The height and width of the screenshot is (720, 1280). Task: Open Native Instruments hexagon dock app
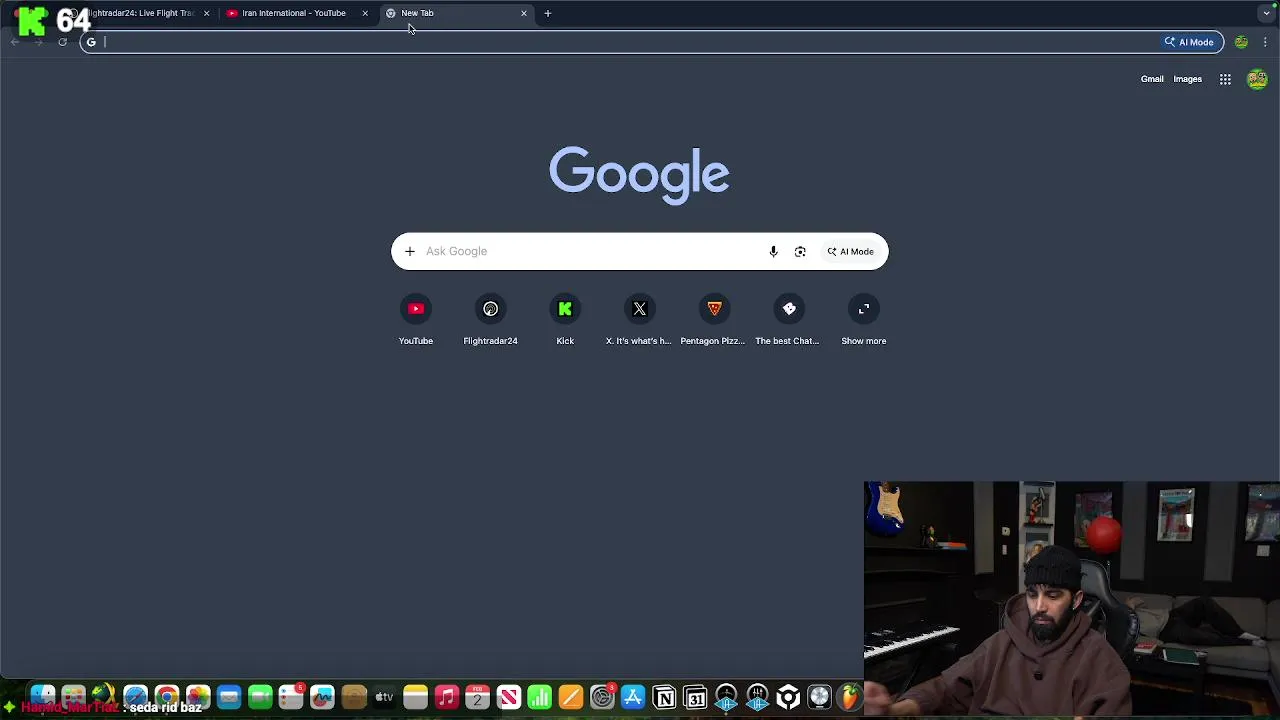pos(788,696)
